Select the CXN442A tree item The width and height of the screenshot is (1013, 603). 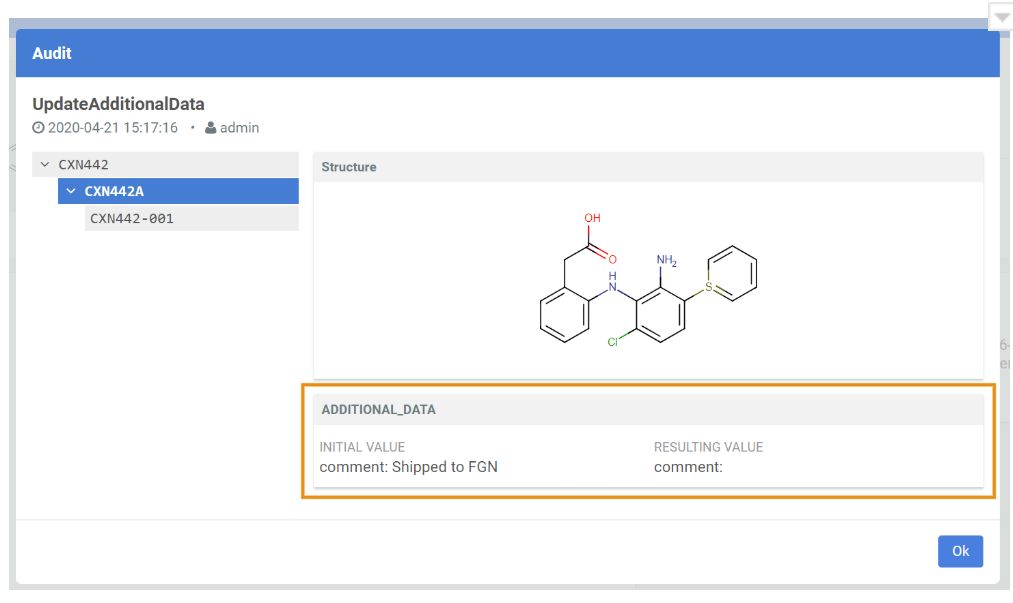[x=114, y=191]
